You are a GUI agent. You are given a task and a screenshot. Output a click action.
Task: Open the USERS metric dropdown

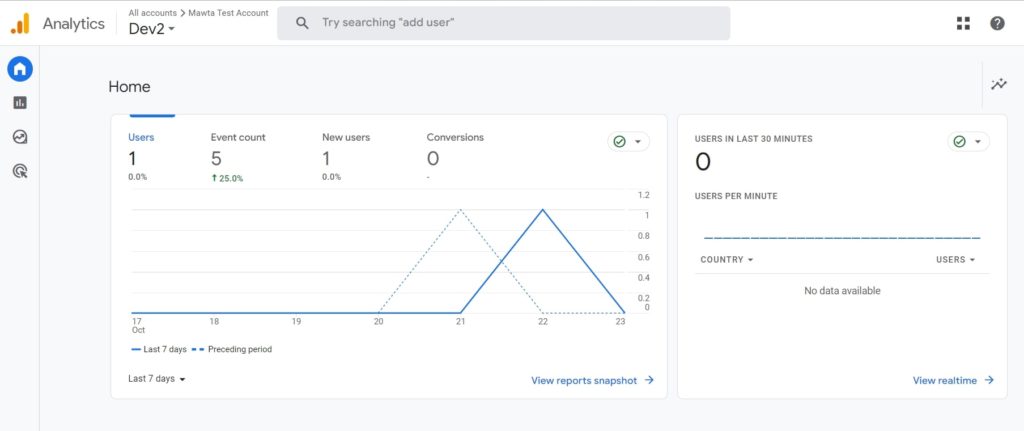[x=955, y=260]
